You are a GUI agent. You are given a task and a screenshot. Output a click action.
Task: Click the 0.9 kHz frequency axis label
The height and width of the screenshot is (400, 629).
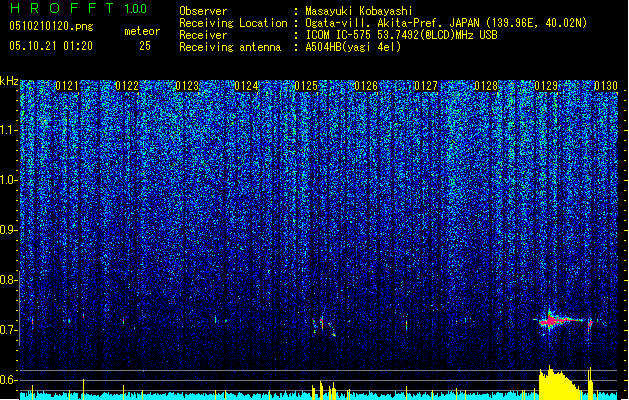(8, 230)
